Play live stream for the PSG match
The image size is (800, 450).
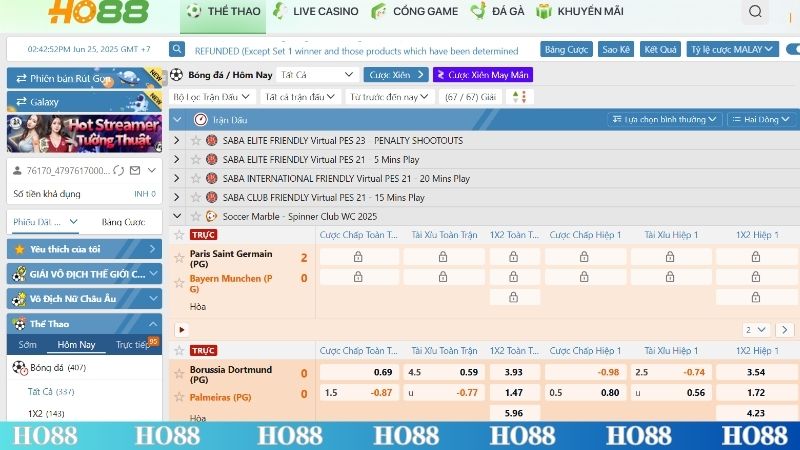tap(182, 330)
